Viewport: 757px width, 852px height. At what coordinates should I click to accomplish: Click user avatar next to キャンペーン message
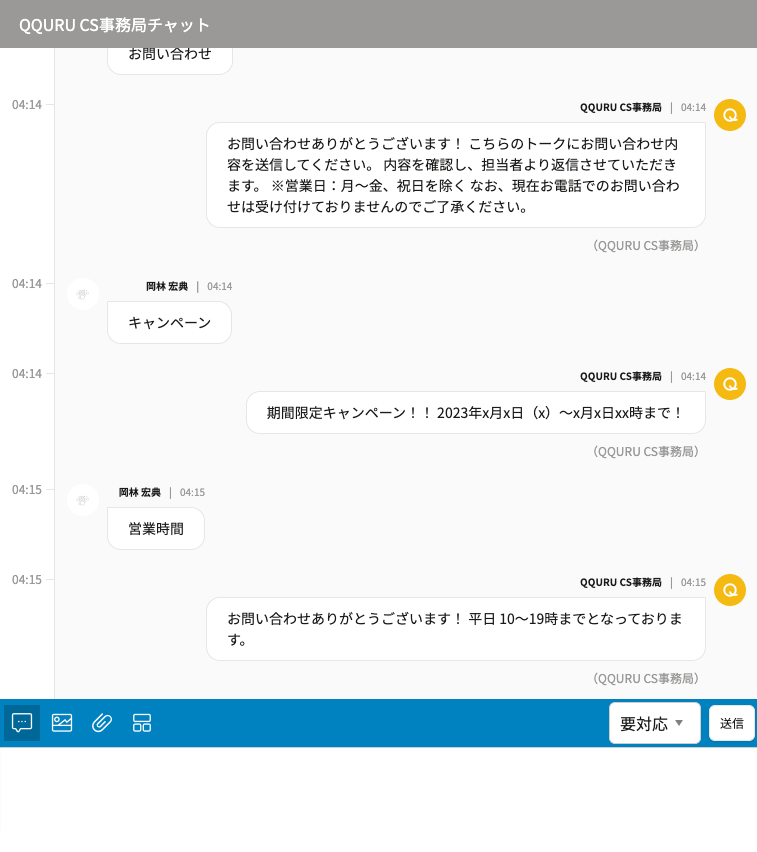click(83, 294)
